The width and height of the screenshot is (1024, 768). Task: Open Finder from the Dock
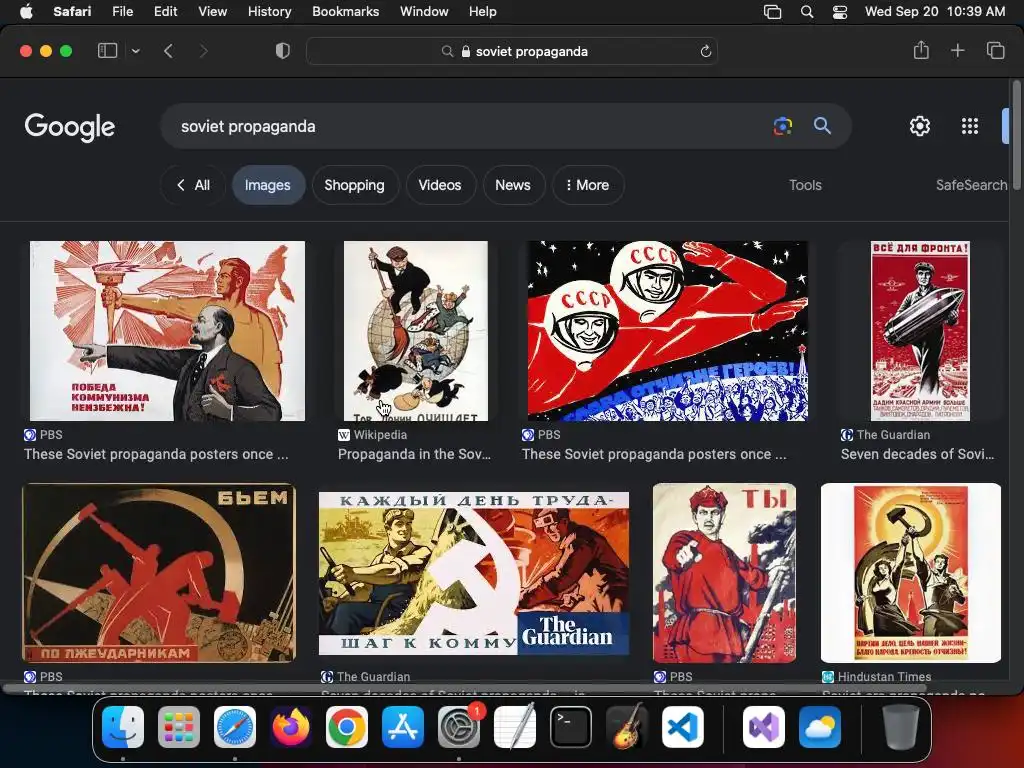123,727
